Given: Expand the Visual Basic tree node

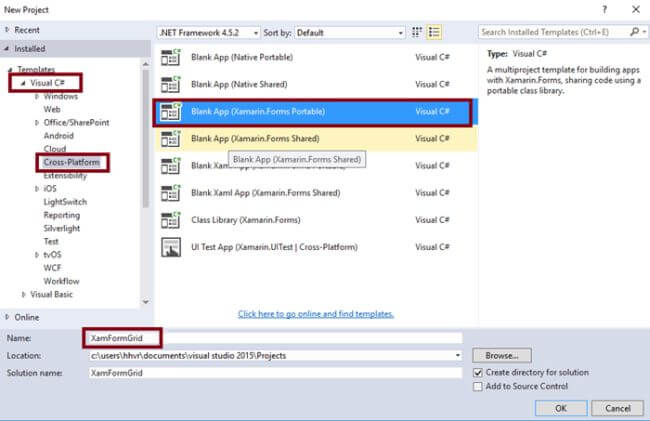Looking at the screenshot, I should (x=24, y=294).
